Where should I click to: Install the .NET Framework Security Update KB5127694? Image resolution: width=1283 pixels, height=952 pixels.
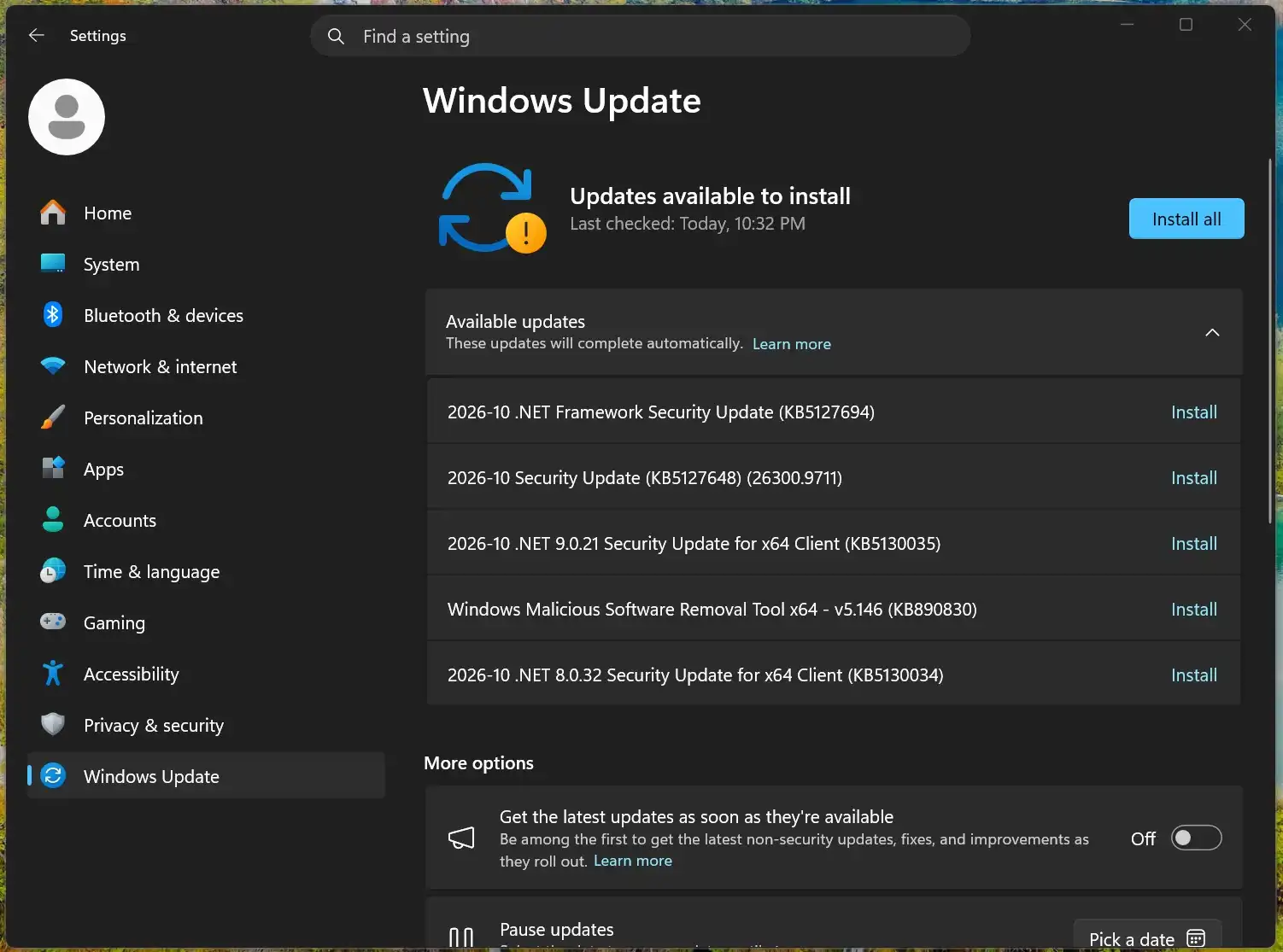coord(1193,412)
